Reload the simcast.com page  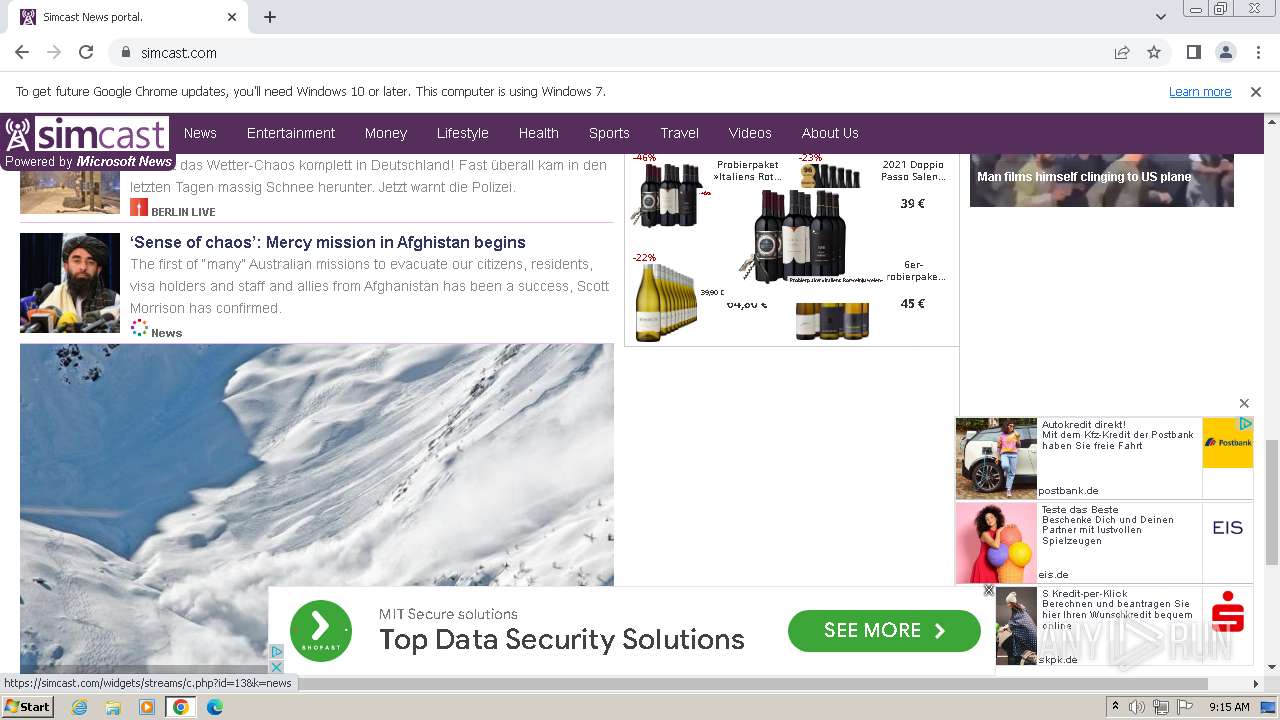(86, 53)
